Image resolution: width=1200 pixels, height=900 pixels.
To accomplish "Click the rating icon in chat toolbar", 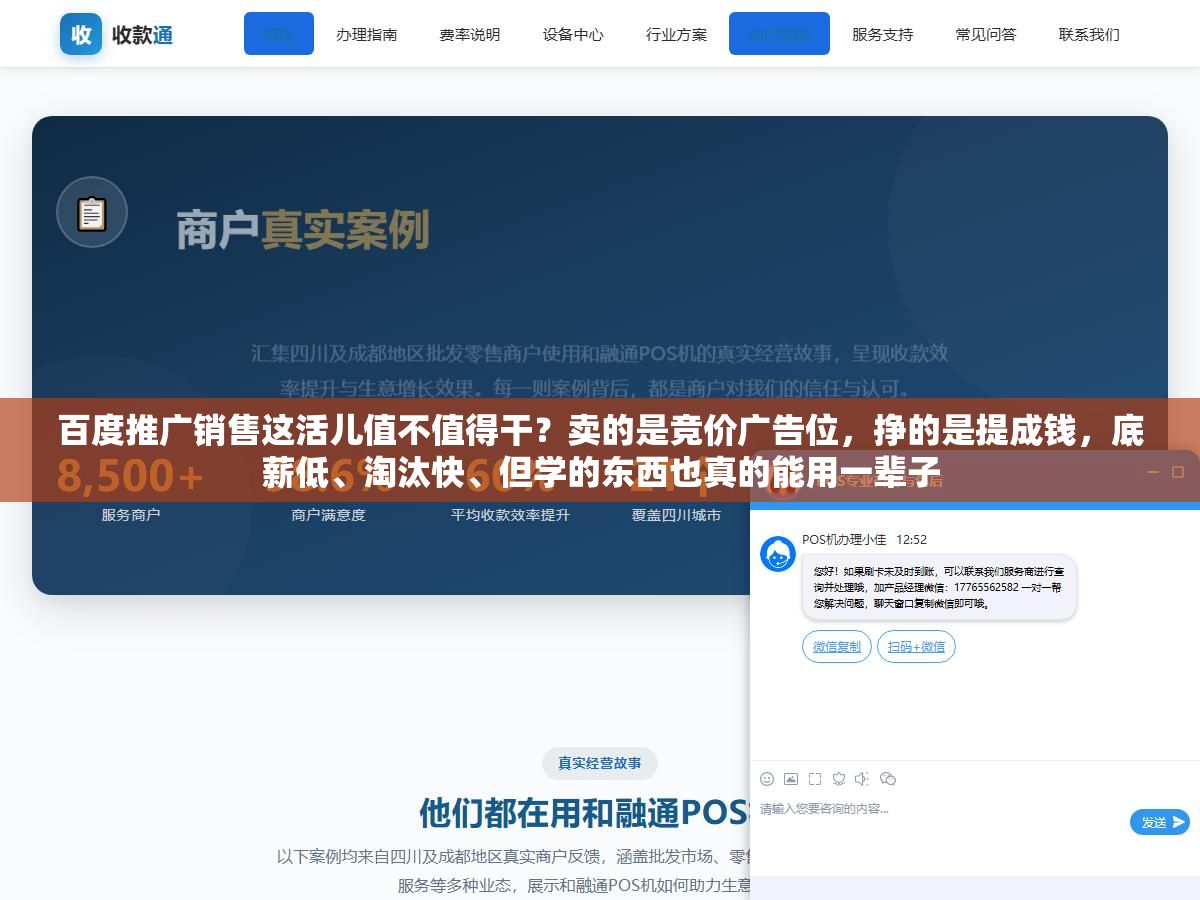I will pyautogui.click(x=839, y=779).
